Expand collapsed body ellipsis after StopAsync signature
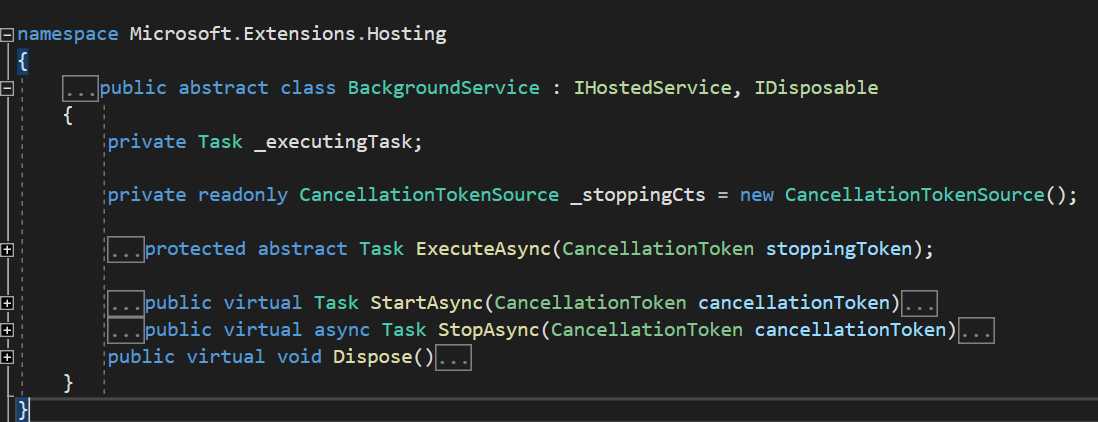This screenshot has height=422, width=1098. click(x=976, y=330)
